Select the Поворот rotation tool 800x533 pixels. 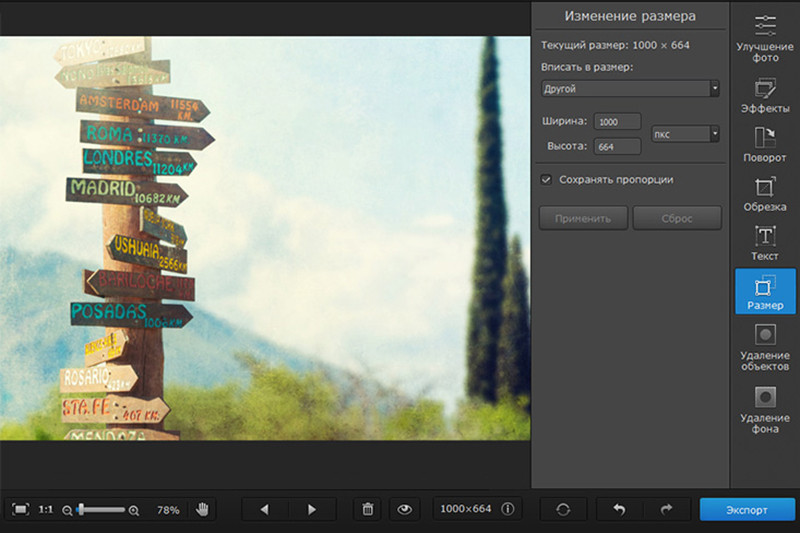pyautogui.click(x=765, y=145)
